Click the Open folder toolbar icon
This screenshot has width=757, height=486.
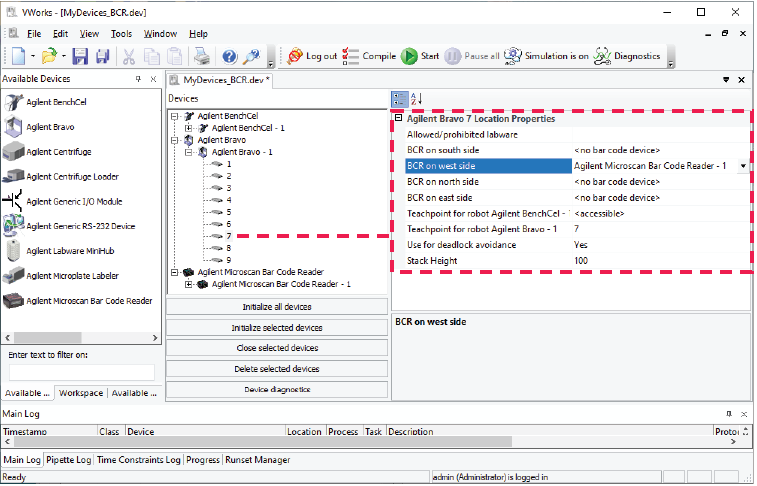(x=49, y=56)
